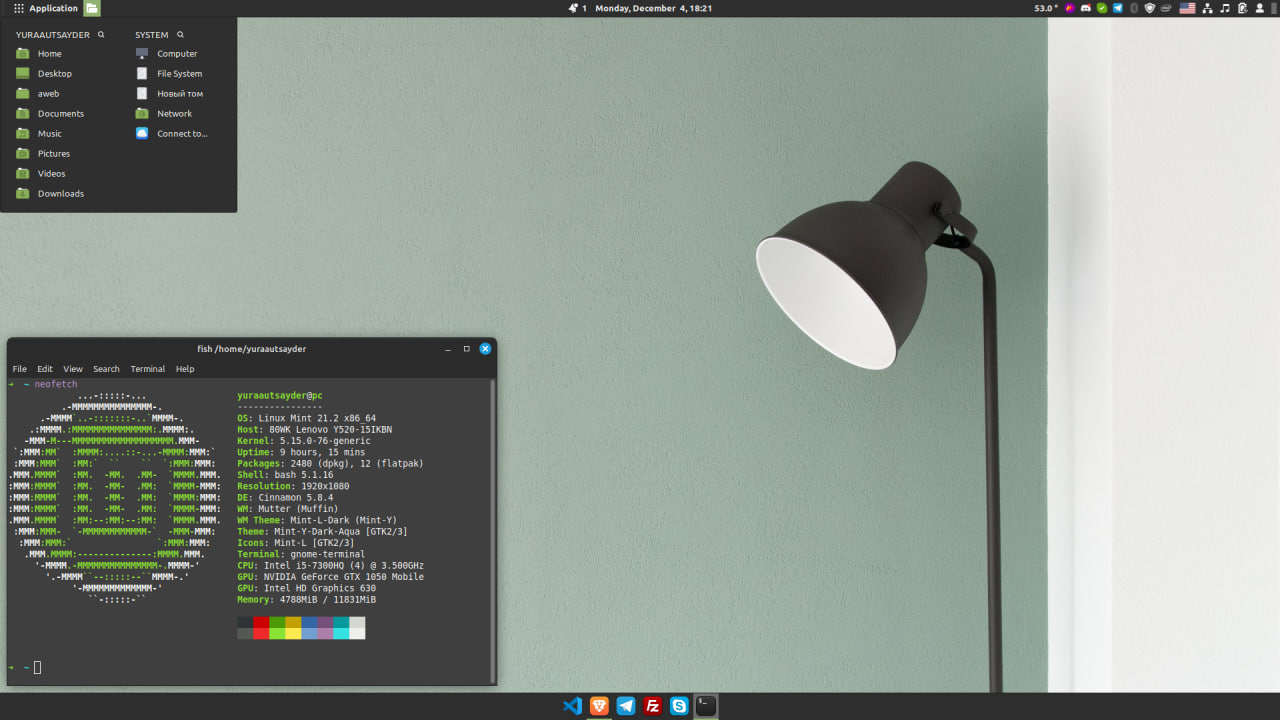Open the network connections tray icon
1280x720 pixels.
tap(1208, 8)
